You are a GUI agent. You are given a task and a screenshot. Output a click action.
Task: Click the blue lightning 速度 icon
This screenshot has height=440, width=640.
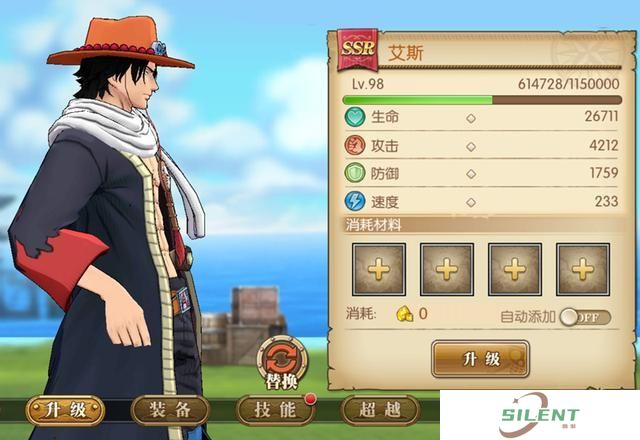pos(355,201)
